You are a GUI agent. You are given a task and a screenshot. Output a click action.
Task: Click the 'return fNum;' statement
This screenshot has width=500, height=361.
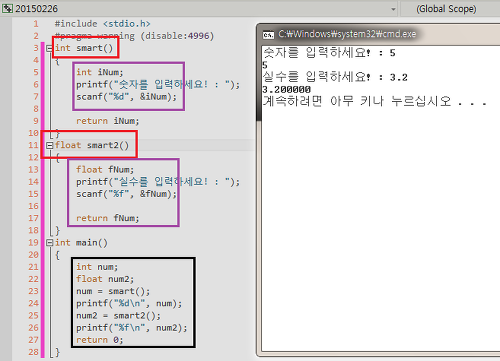click(x=108, y=218)
